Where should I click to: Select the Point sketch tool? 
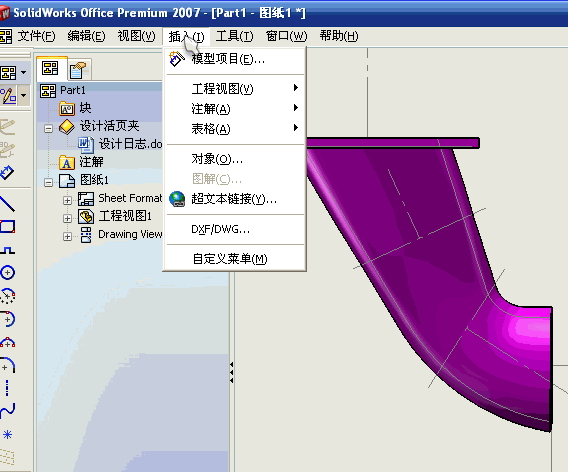(x=7, y=434)
